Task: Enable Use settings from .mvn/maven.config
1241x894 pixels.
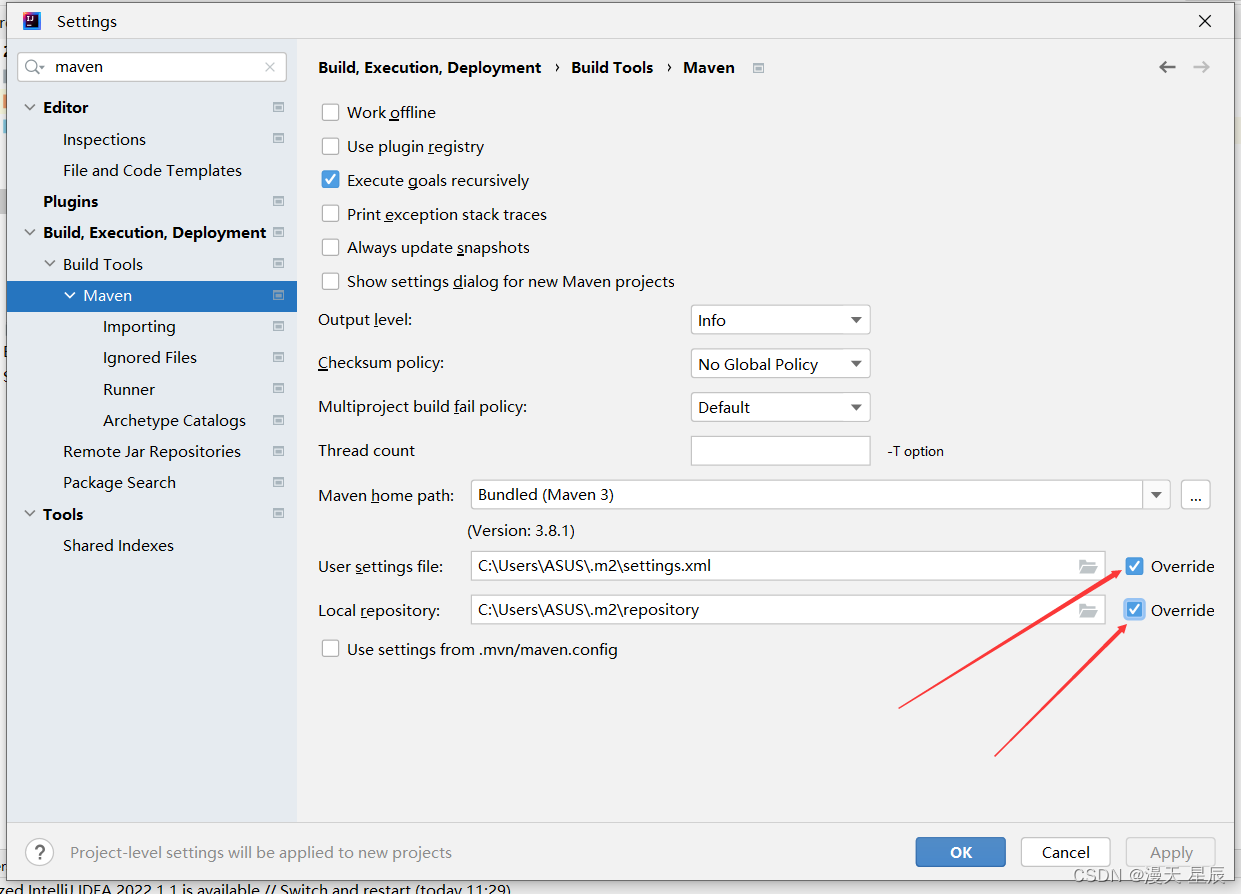Action: click(x=330, y=649)
